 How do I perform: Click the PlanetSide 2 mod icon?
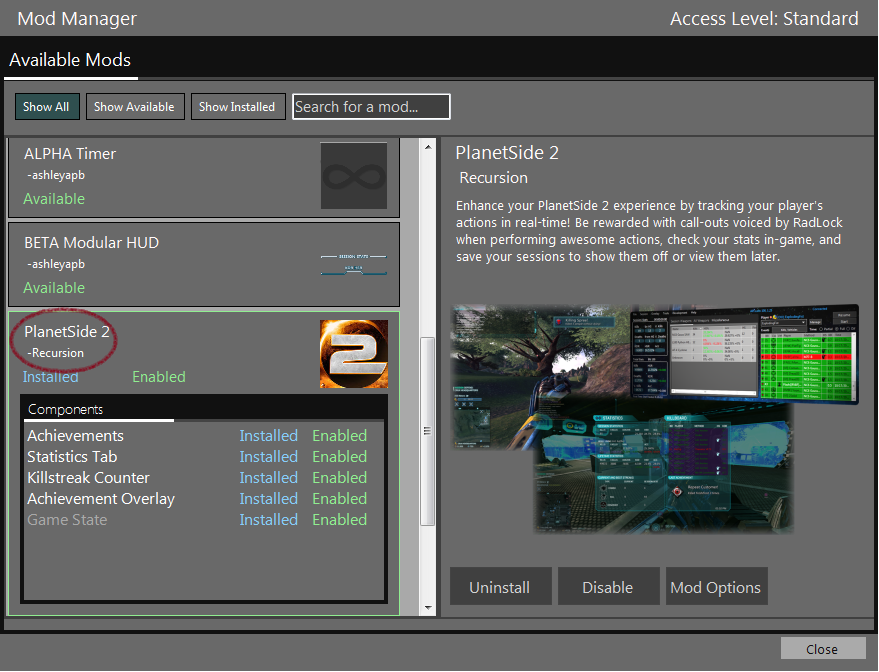[x=353, y=354]
